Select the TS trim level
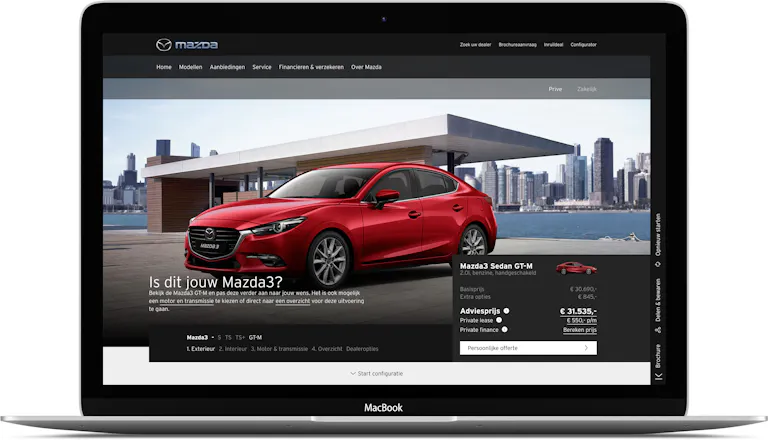 (228, 338)
